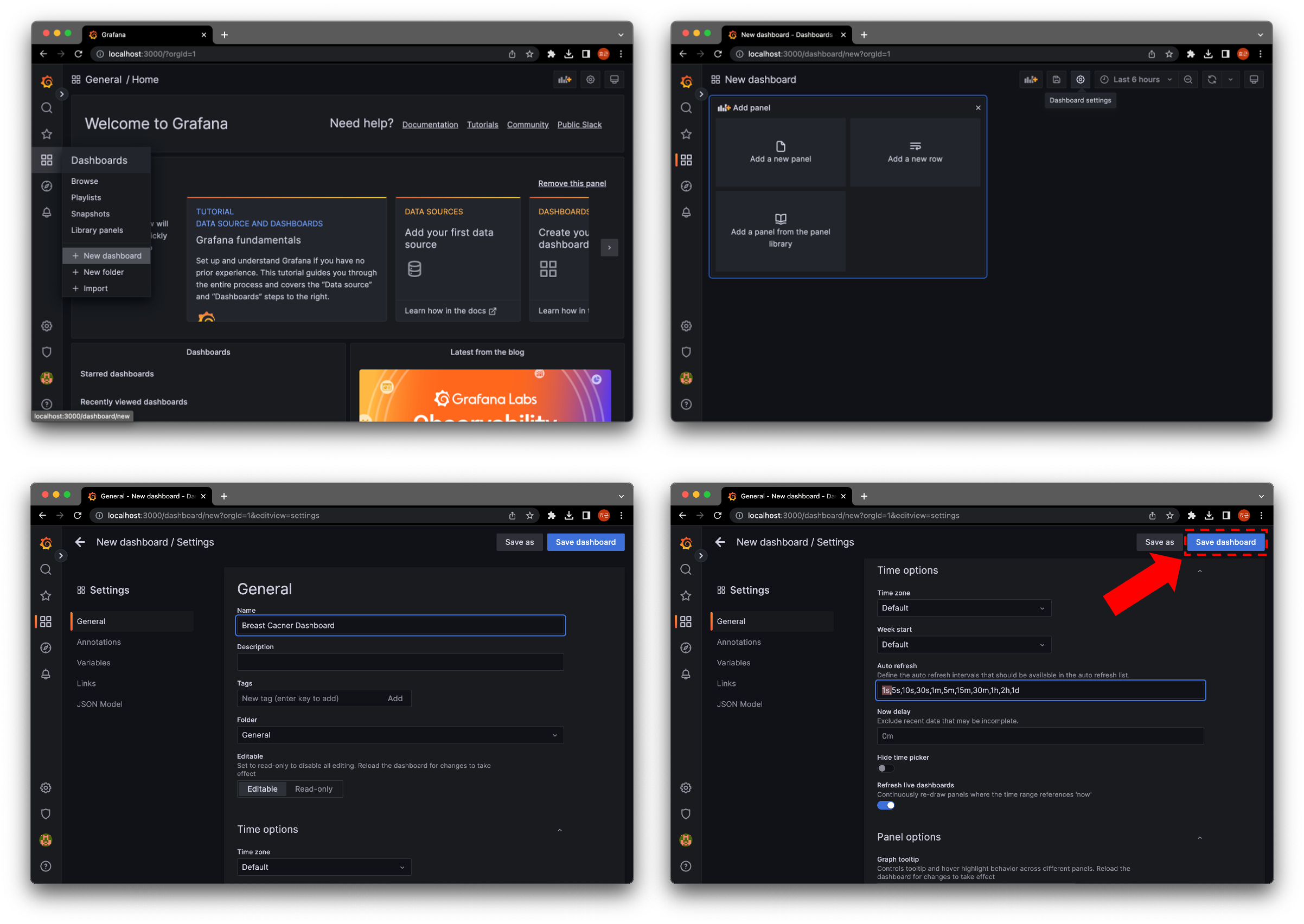Open refresh interval dropdown arrow in New dashboard
Image resolution: width=1304 pixels, height=924 pixels.
tap(1231, 80)
